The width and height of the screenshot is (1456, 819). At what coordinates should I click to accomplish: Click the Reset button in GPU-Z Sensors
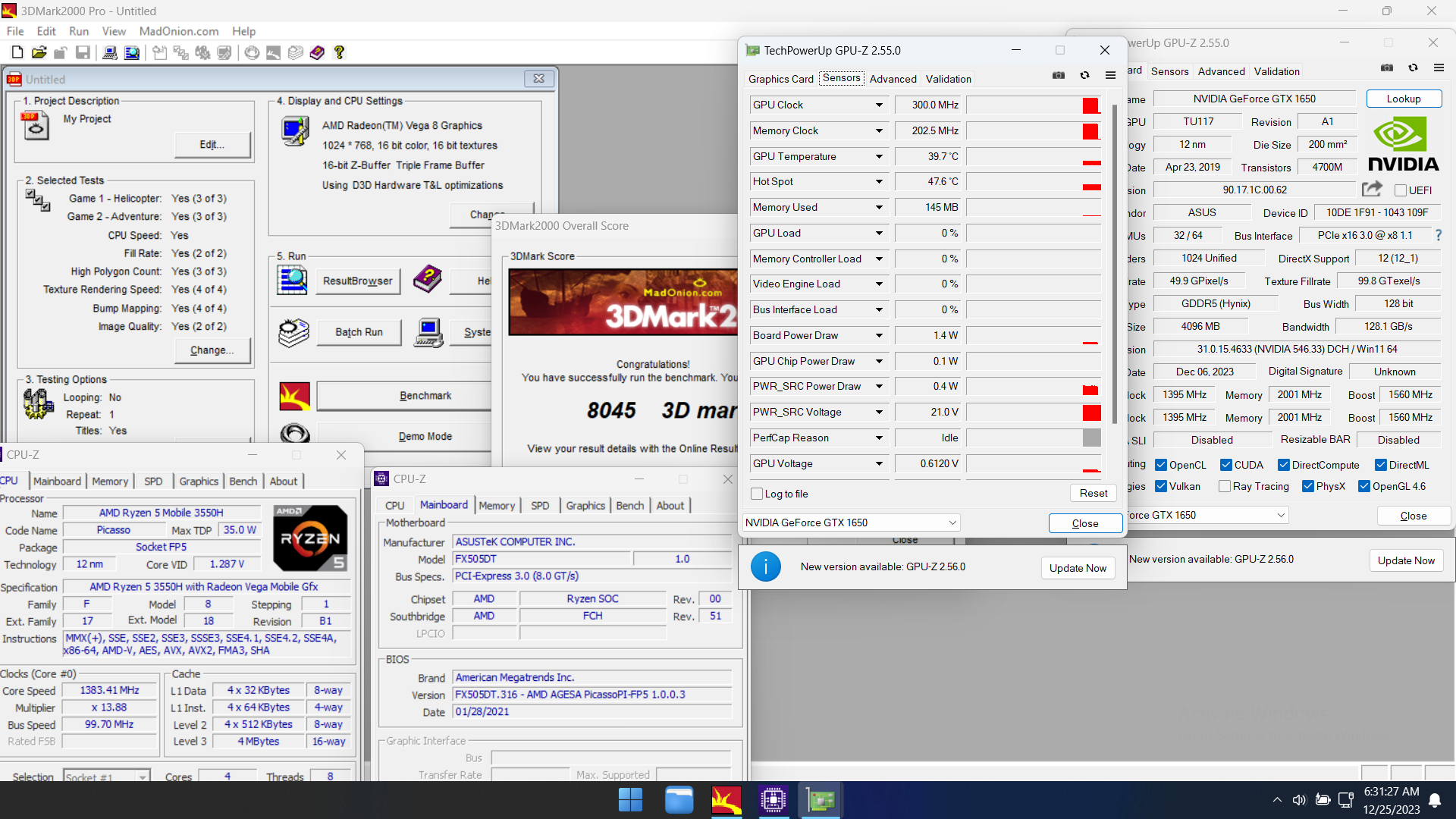tap(1094, 493)
